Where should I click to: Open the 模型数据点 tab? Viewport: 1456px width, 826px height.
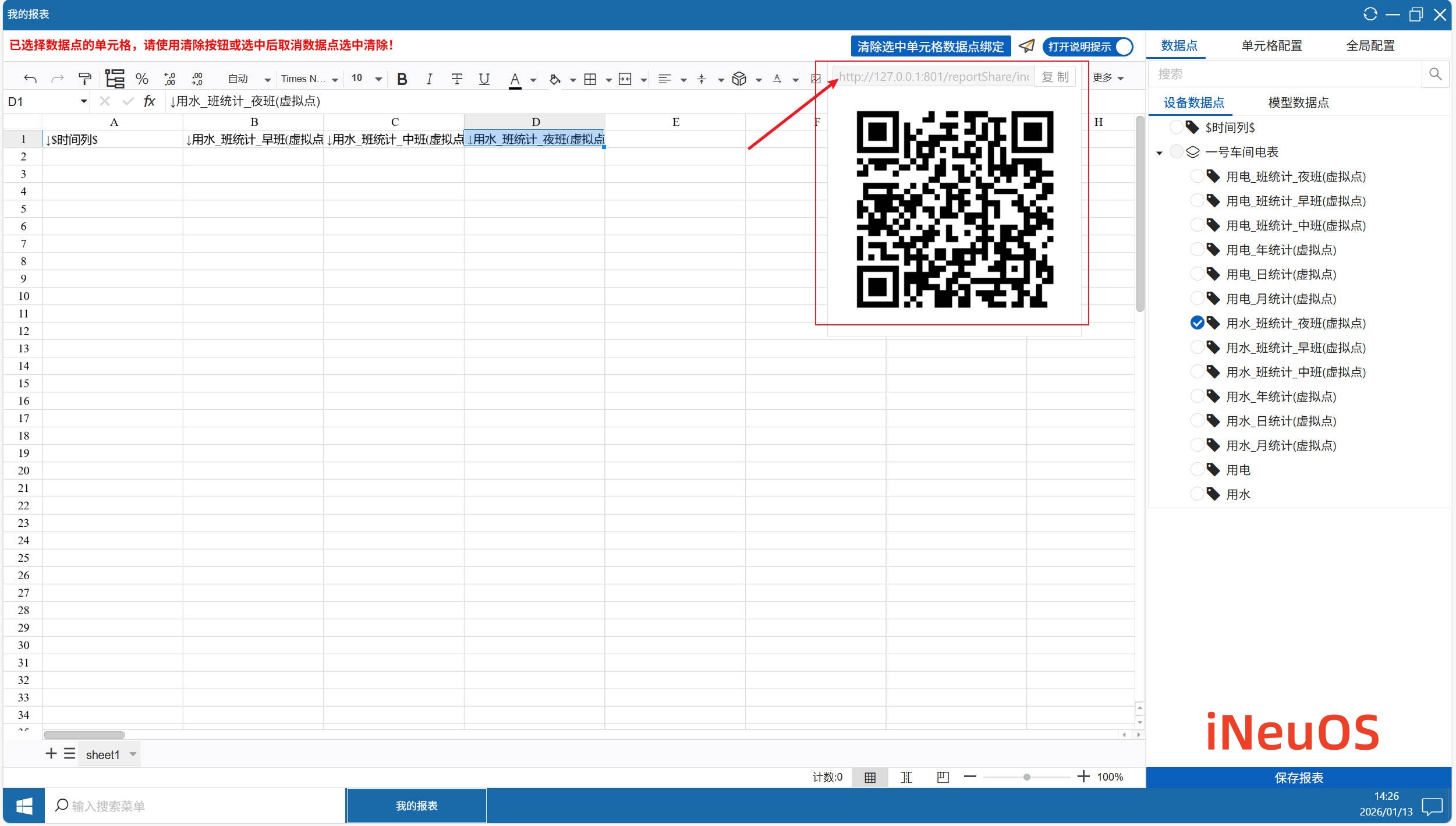click(x=1298, y=103)
